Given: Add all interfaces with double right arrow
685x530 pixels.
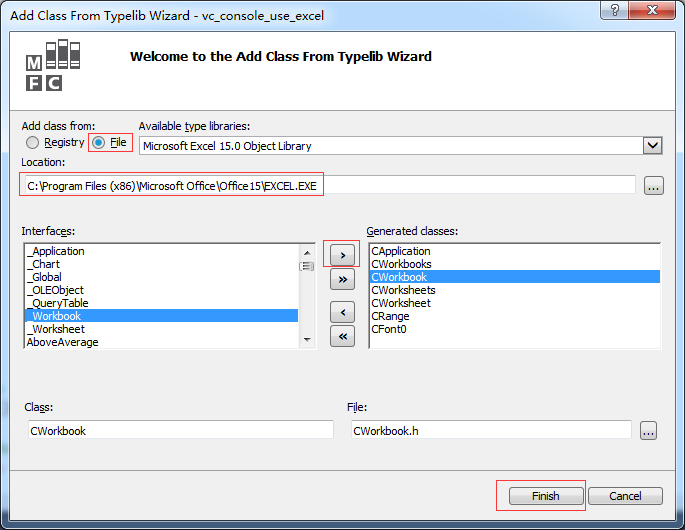Looking at the screenshot, I should [342, 280].
